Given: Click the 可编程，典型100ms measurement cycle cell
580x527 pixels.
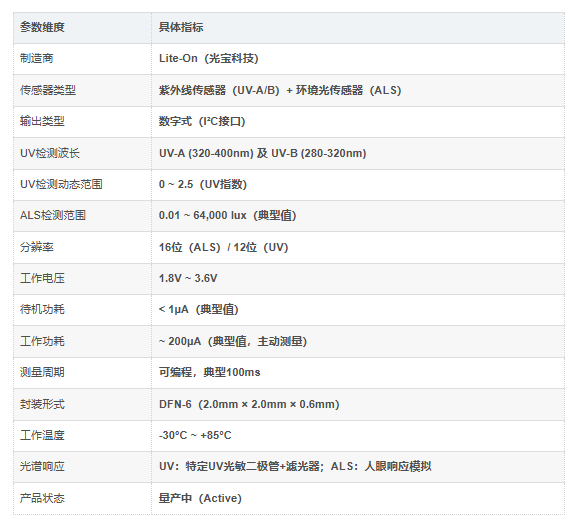Looking at the screenshot, I should pos(209,372).
